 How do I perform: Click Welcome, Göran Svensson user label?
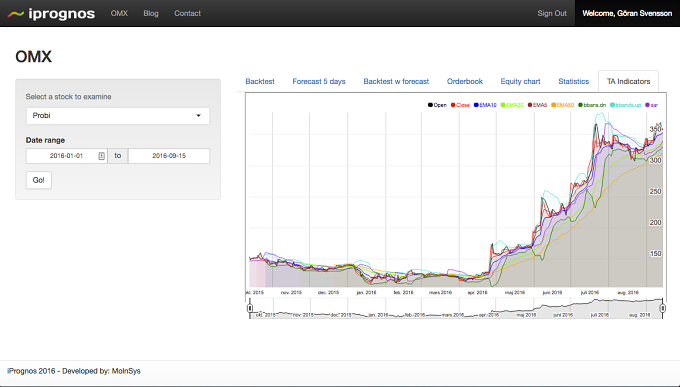[x=627, y=13]
